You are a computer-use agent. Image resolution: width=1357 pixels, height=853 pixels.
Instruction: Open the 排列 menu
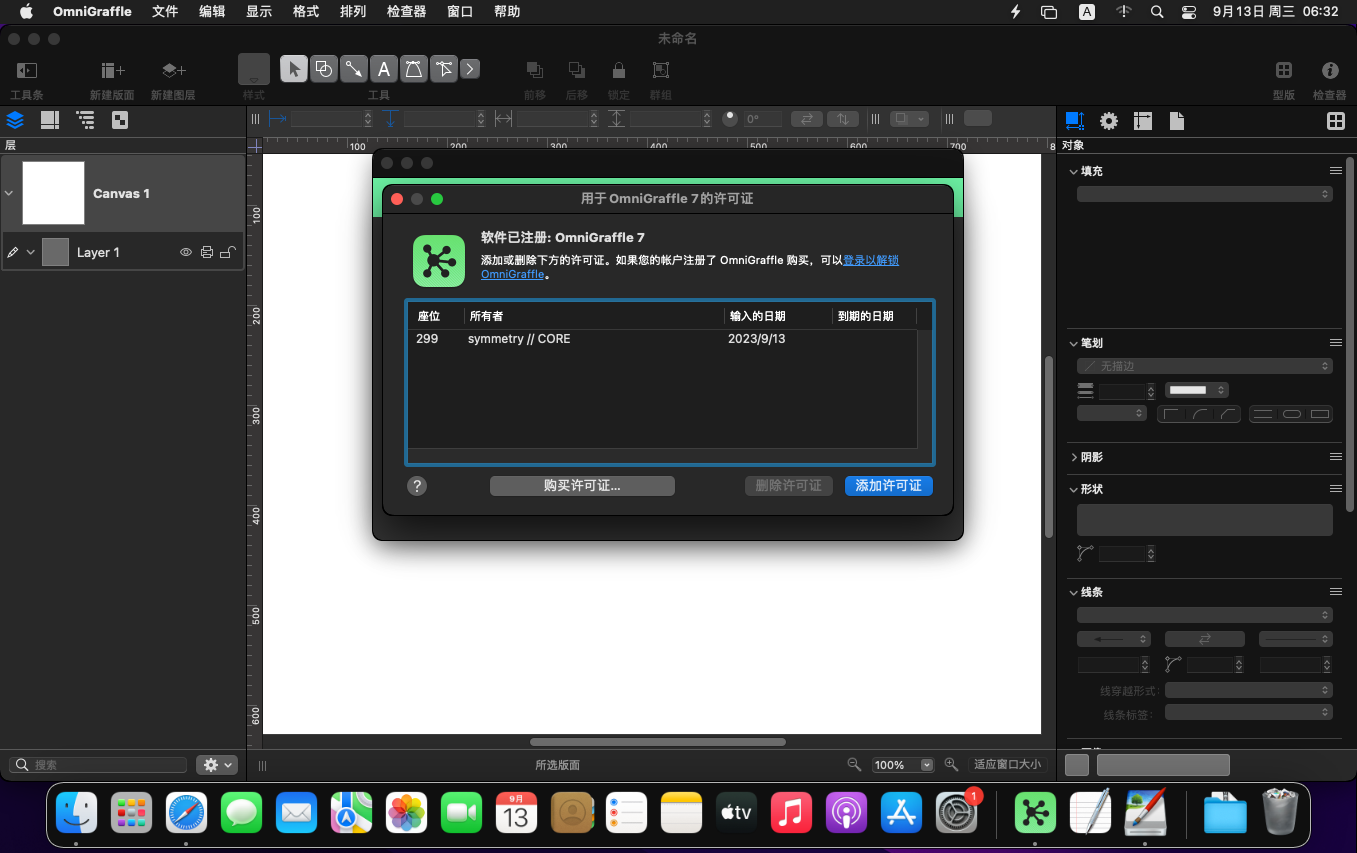click(353, 12)
